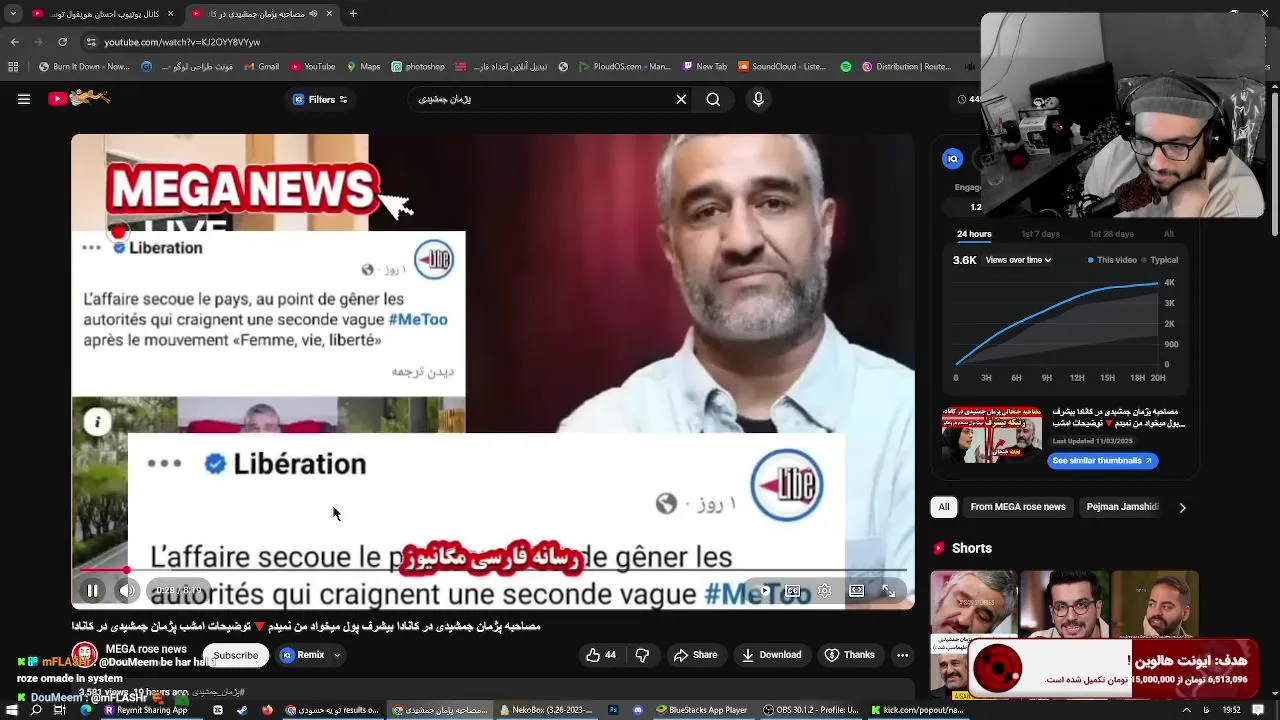This screenshot has height=720, width=1280.
Task: Expand filter chips with right arrow
Action: coord(1182,507)
